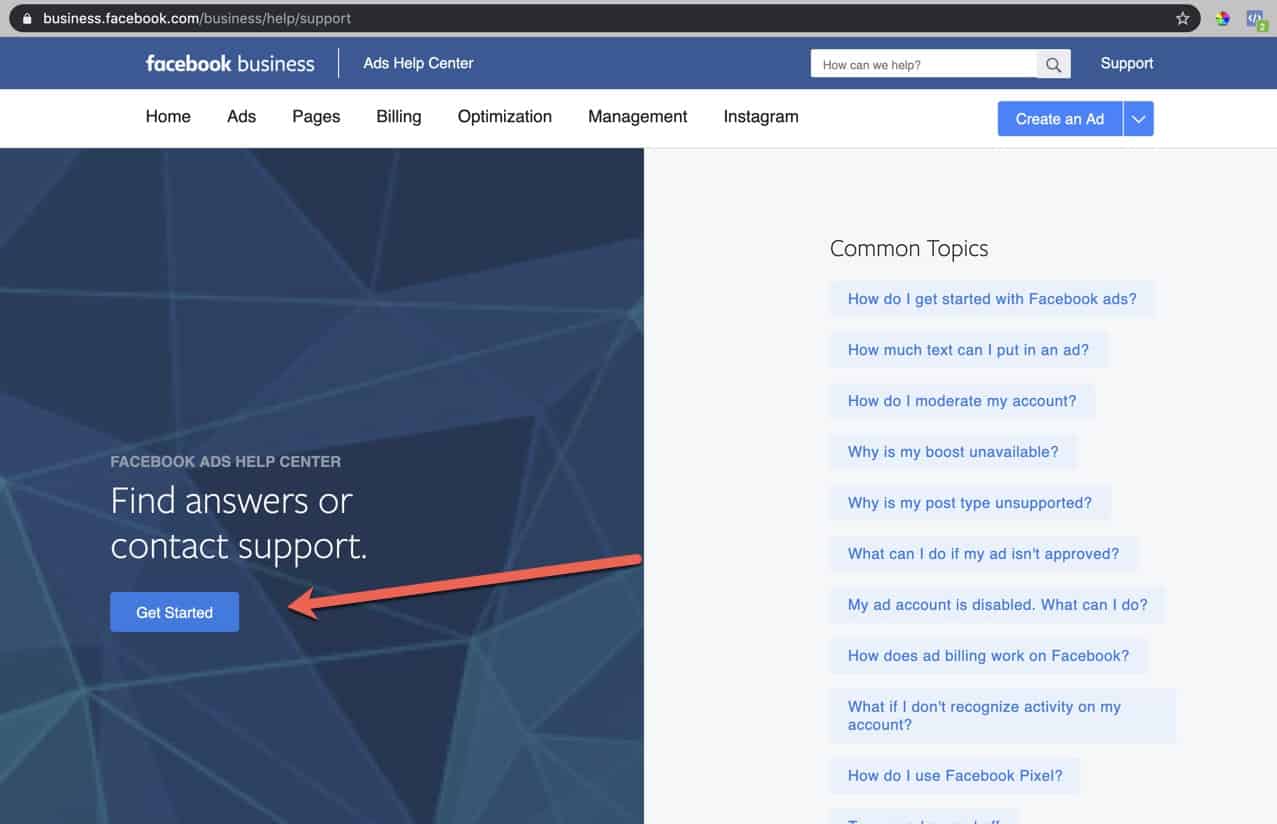1277x824 pixels.
Task: Bookmark page with the star icon
Action: pyautogui.click(x=1183, y=18)
